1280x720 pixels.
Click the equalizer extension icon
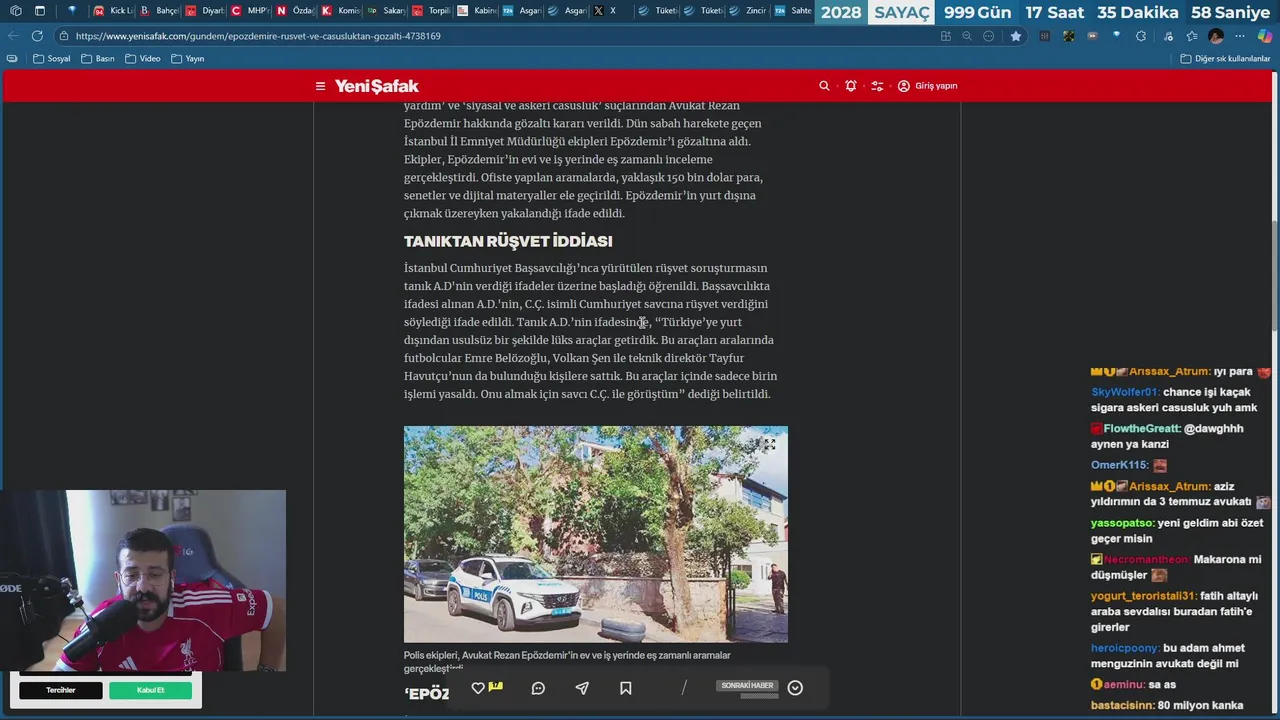(x=1045, y=36)
